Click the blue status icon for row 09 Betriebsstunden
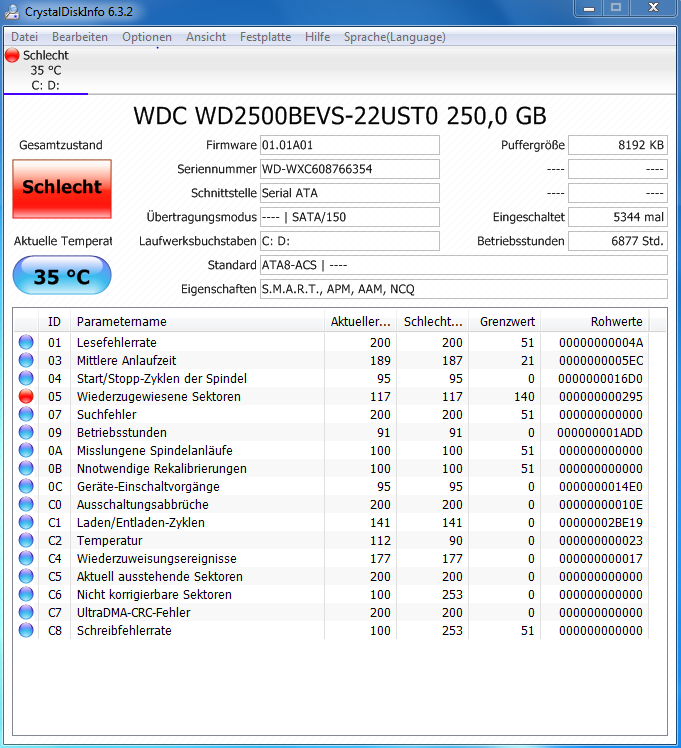 [x=26, y=432]
